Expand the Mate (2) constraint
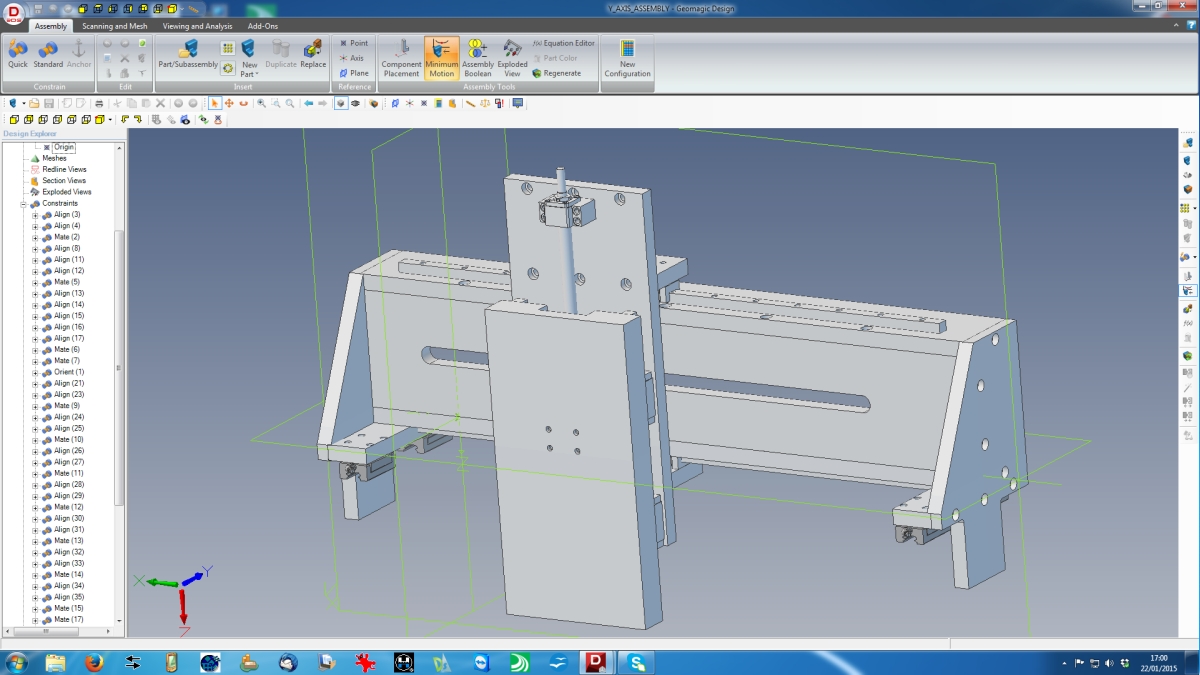 click(x=35, y=238)
